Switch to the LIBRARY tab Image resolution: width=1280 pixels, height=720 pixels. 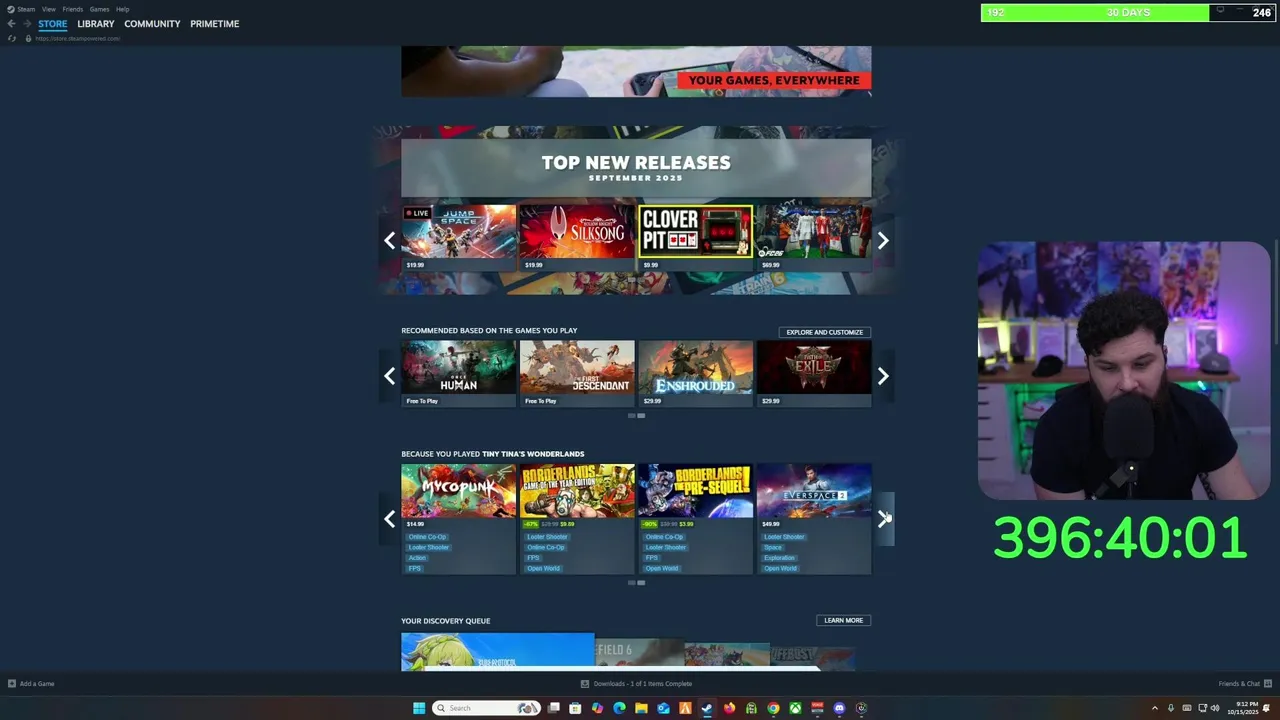pyautogui.click(x=96, y=24)
